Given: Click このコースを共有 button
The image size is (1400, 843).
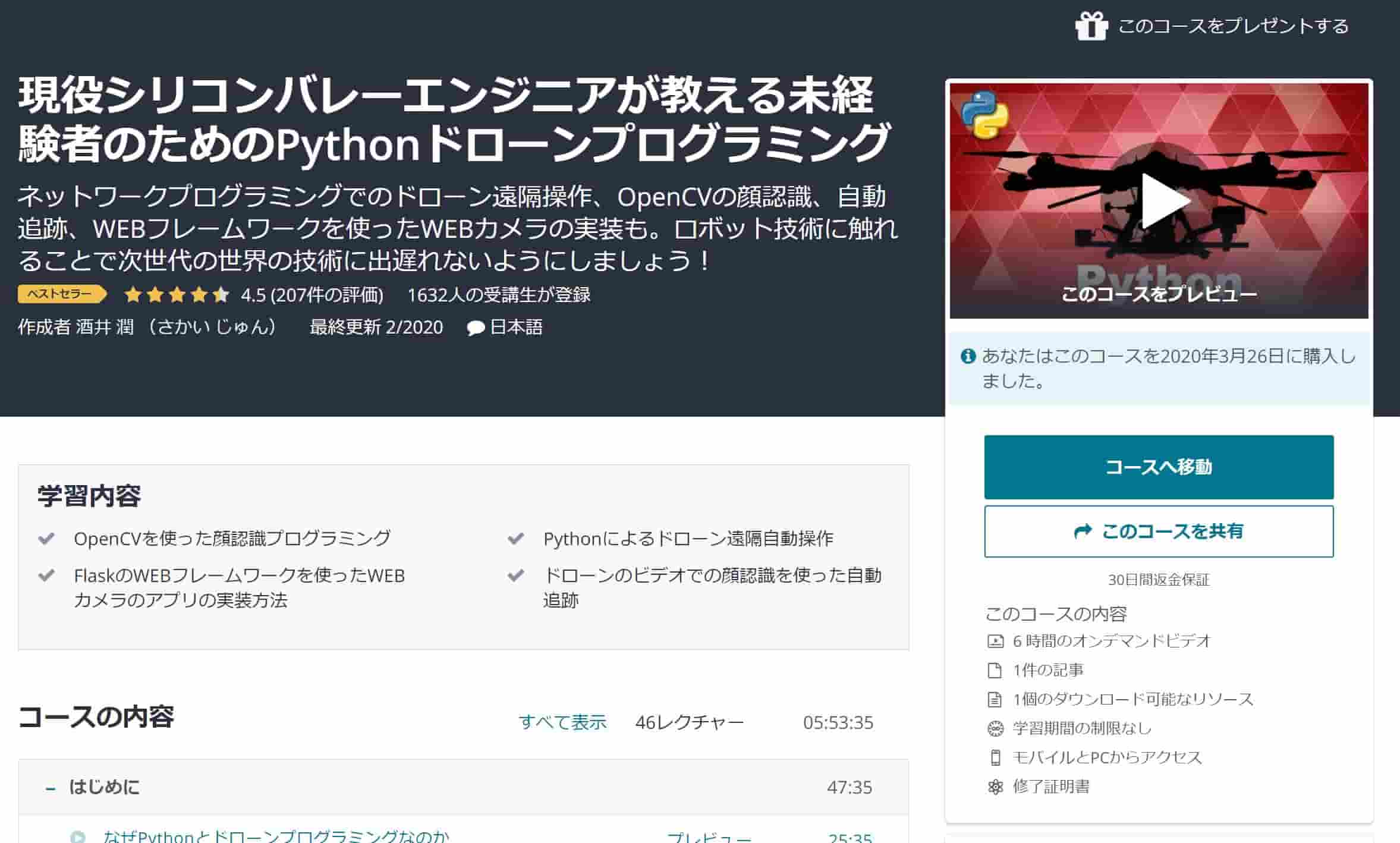Looking at the screenshot, I should point(1159,531).
